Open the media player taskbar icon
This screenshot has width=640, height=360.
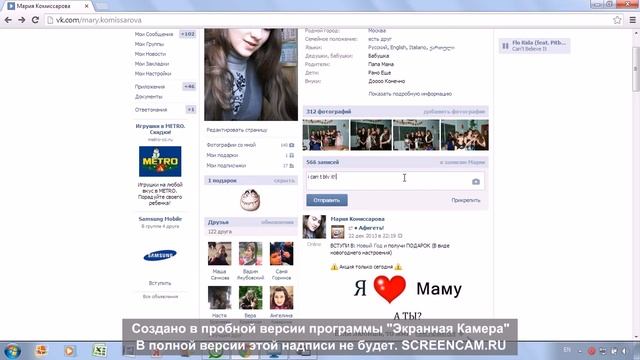point(69,351)
